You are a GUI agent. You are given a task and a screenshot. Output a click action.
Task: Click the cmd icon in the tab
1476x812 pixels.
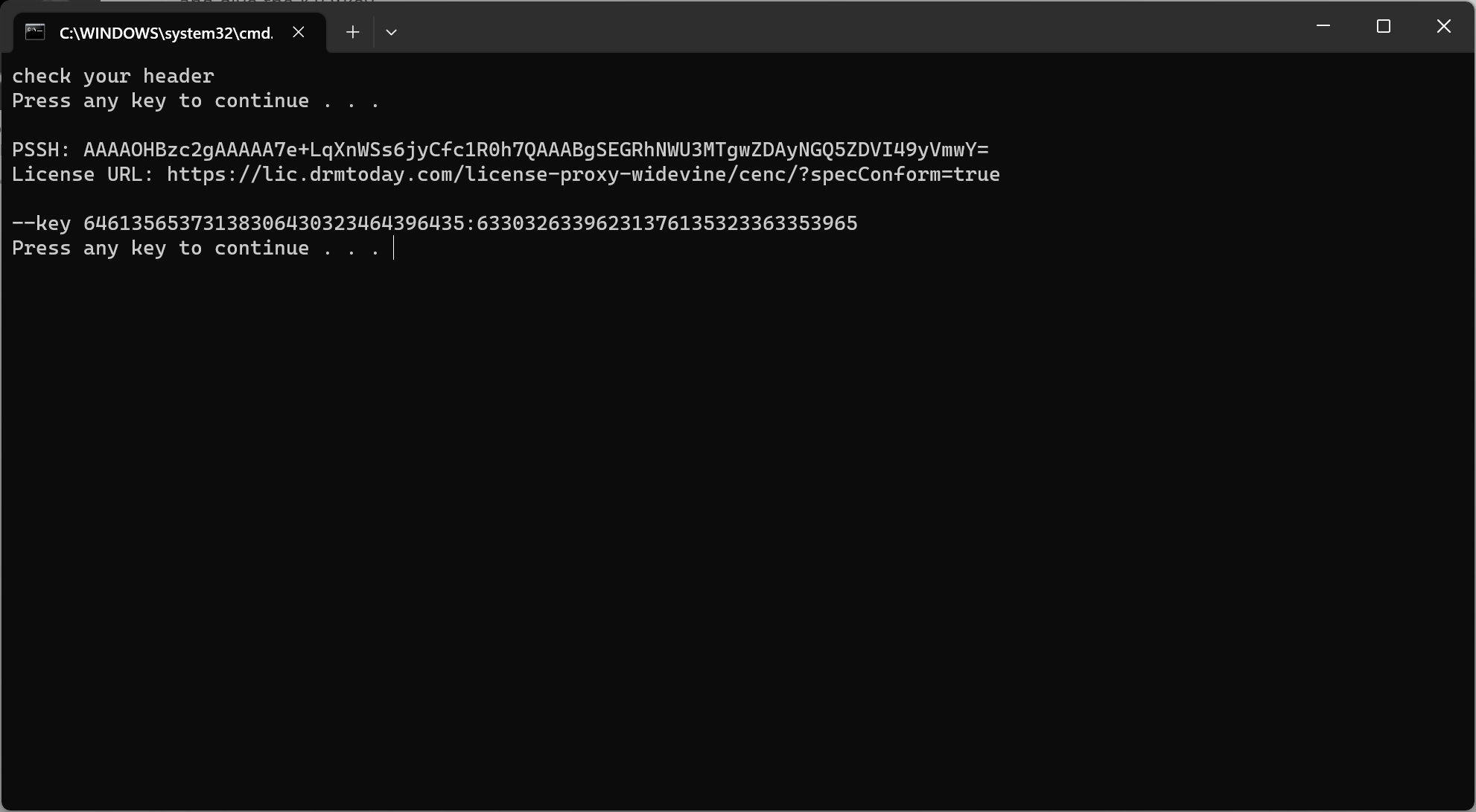(x=35, y=32)
